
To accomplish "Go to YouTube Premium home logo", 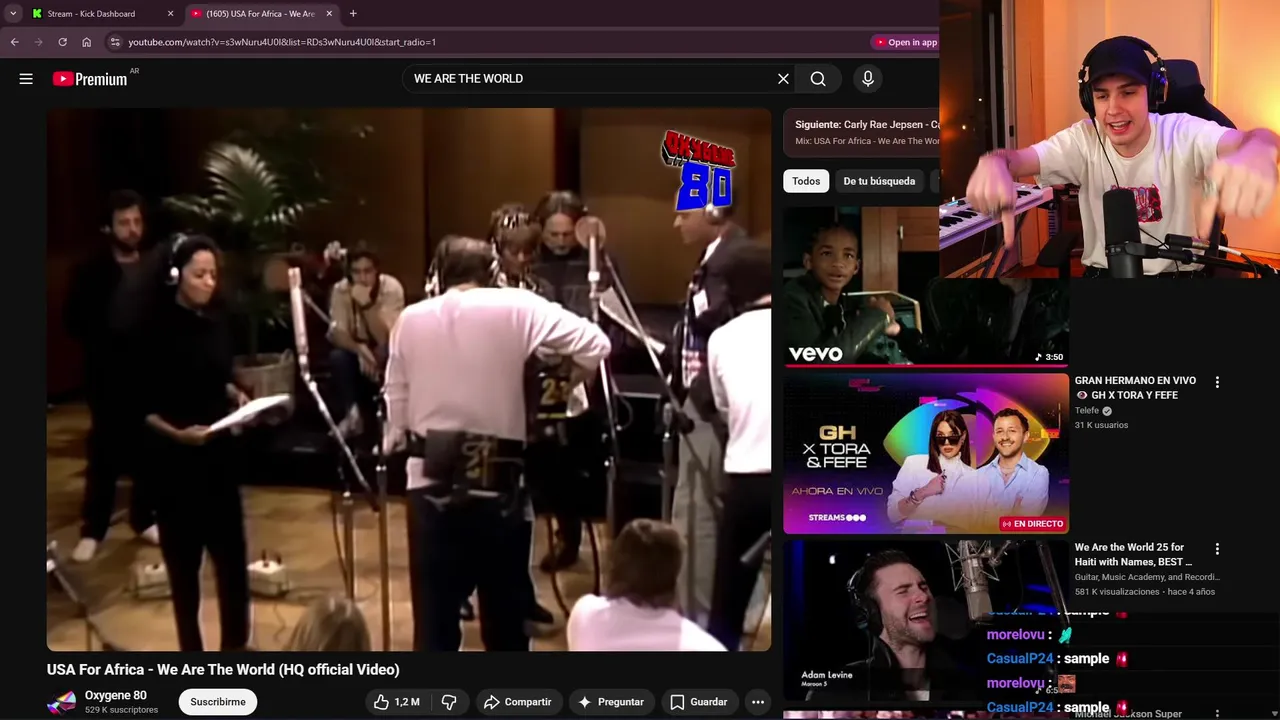I will coord(92,79).
